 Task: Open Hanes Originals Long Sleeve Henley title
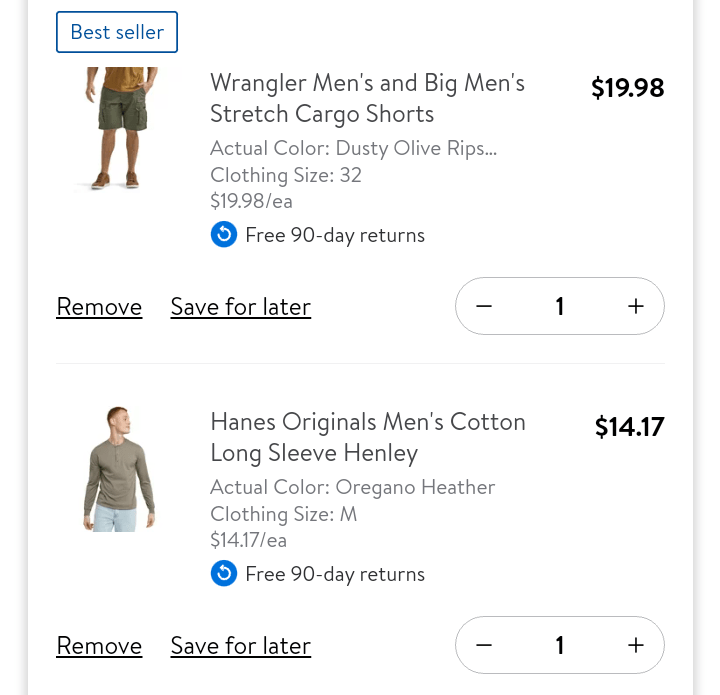point(367,437)
